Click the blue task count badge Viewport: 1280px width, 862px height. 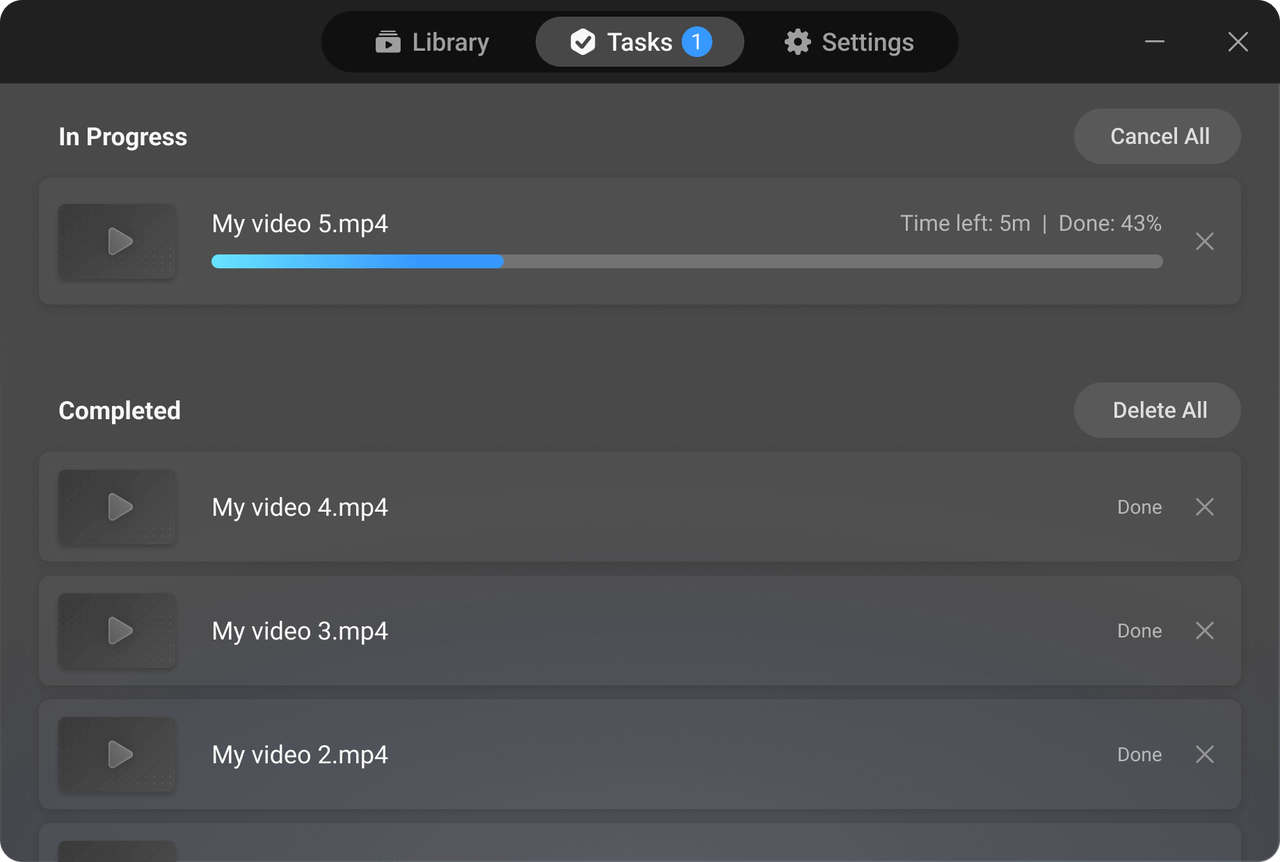tap(697, 42)
